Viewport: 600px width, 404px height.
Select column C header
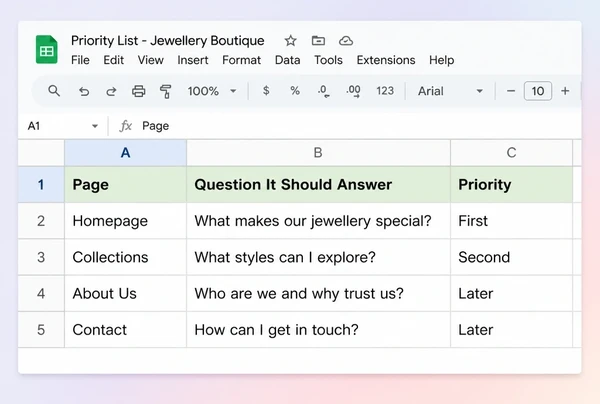512,153
